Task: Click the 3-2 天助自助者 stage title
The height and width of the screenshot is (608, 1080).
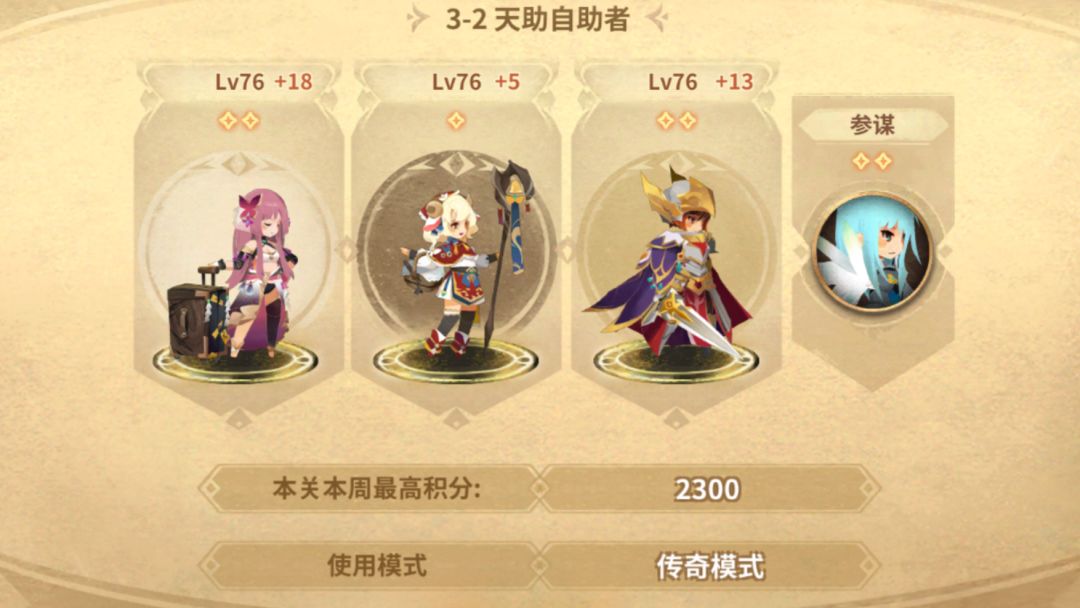Action: (x=537, y=19)
